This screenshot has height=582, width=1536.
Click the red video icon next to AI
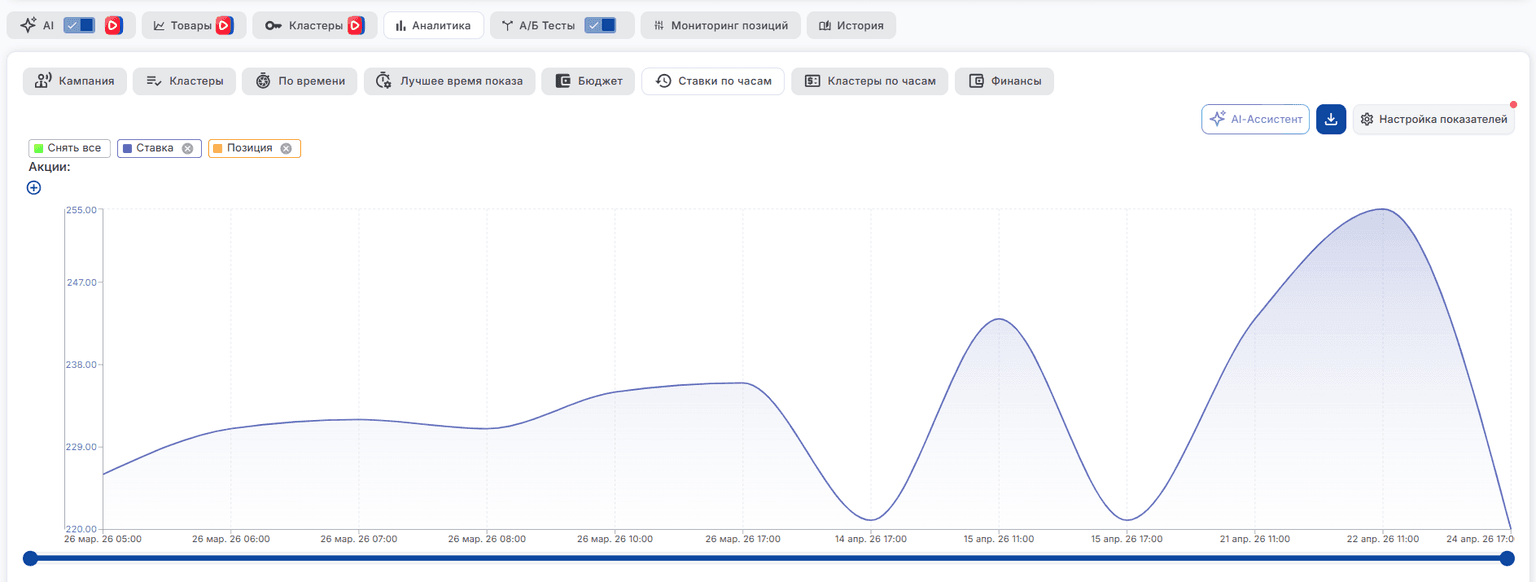(114, 25)
